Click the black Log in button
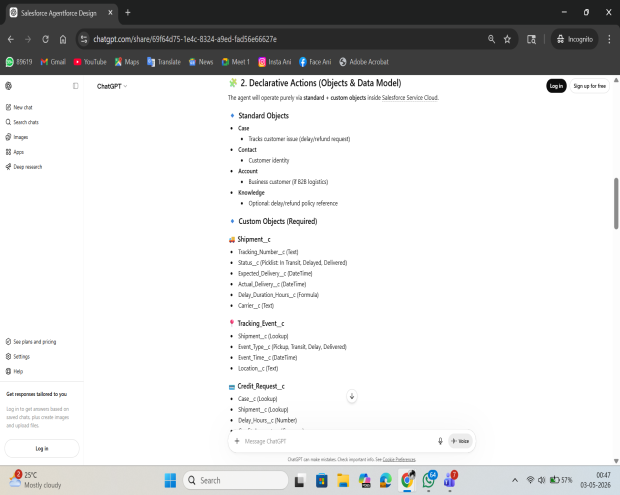 [556, 86]
